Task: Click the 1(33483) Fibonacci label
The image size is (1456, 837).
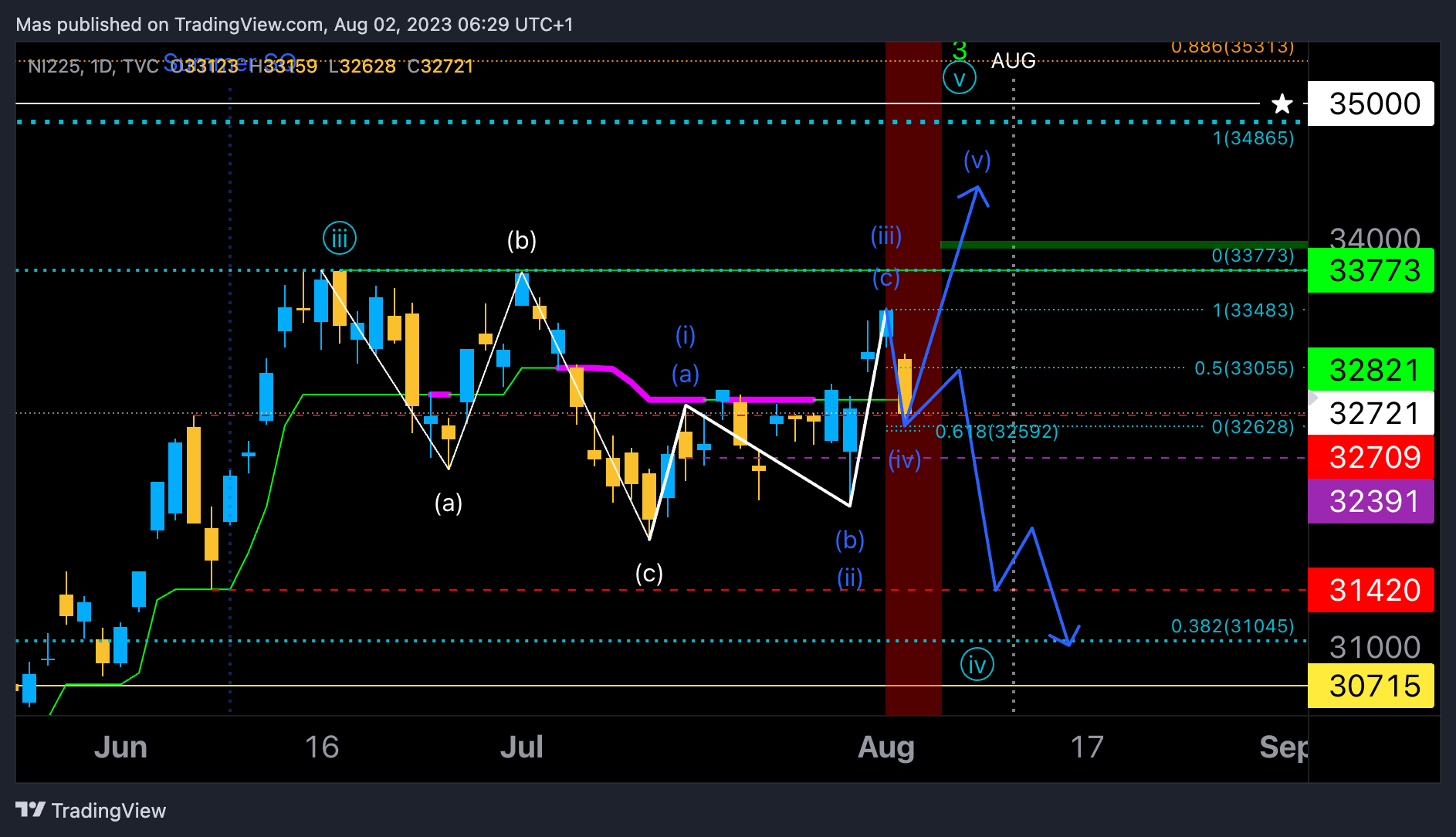Action: point(1253,310)
